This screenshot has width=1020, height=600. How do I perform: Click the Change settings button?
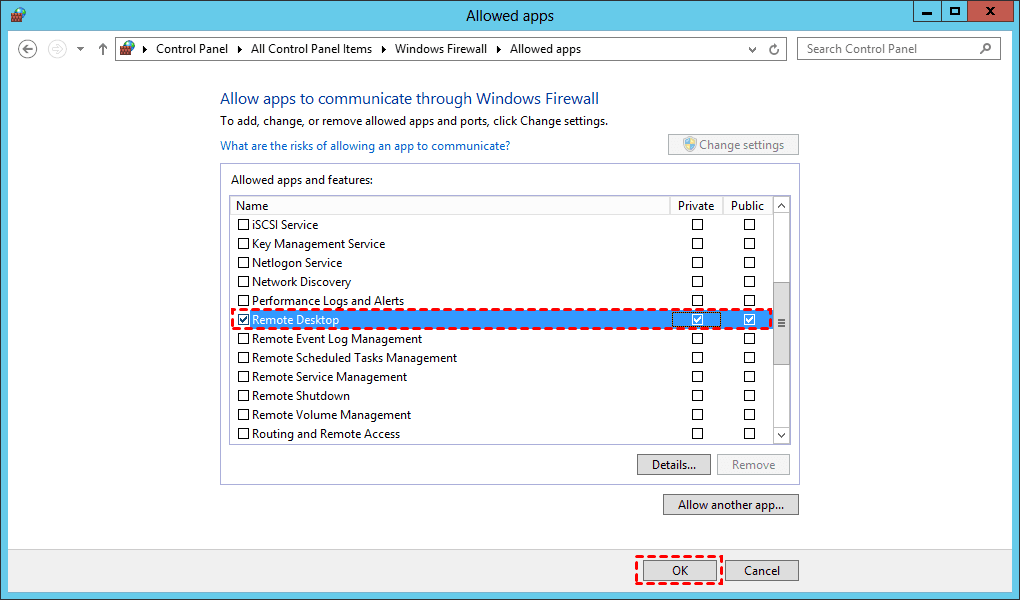(x=733, y=144)
